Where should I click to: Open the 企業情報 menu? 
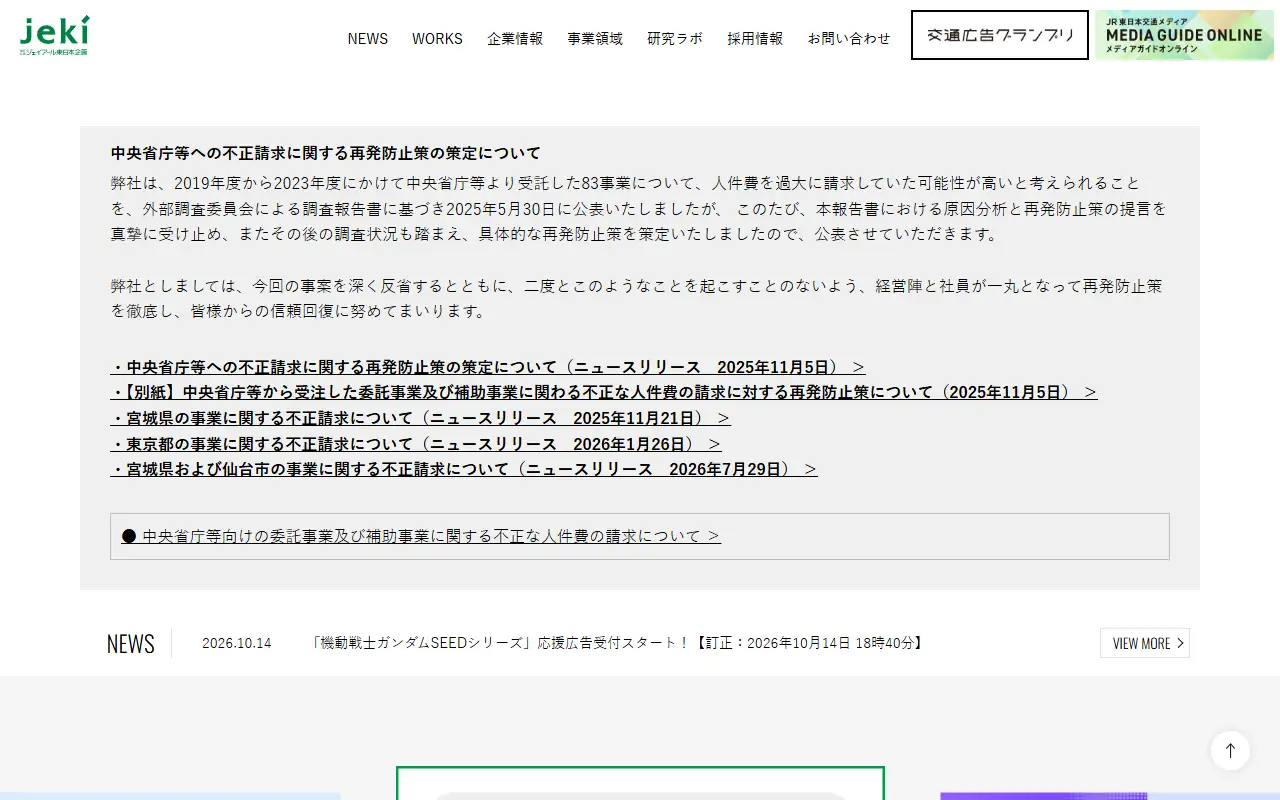pos(515,38)
